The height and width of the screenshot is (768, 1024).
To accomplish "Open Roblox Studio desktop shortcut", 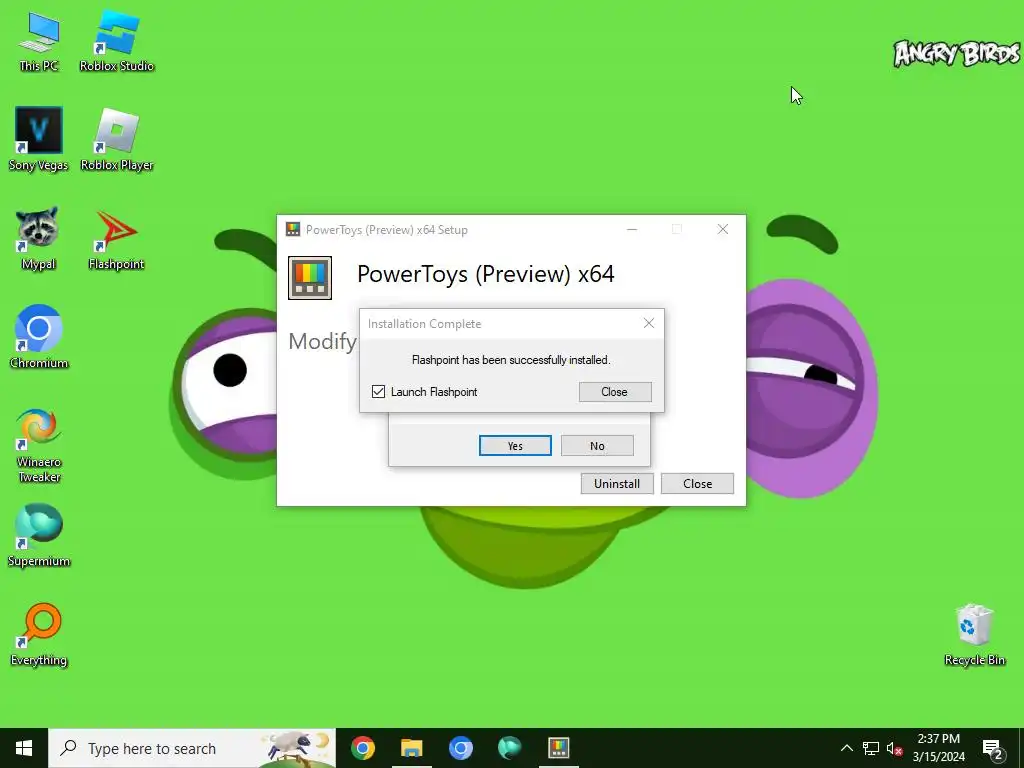I will tap(116, 42).
